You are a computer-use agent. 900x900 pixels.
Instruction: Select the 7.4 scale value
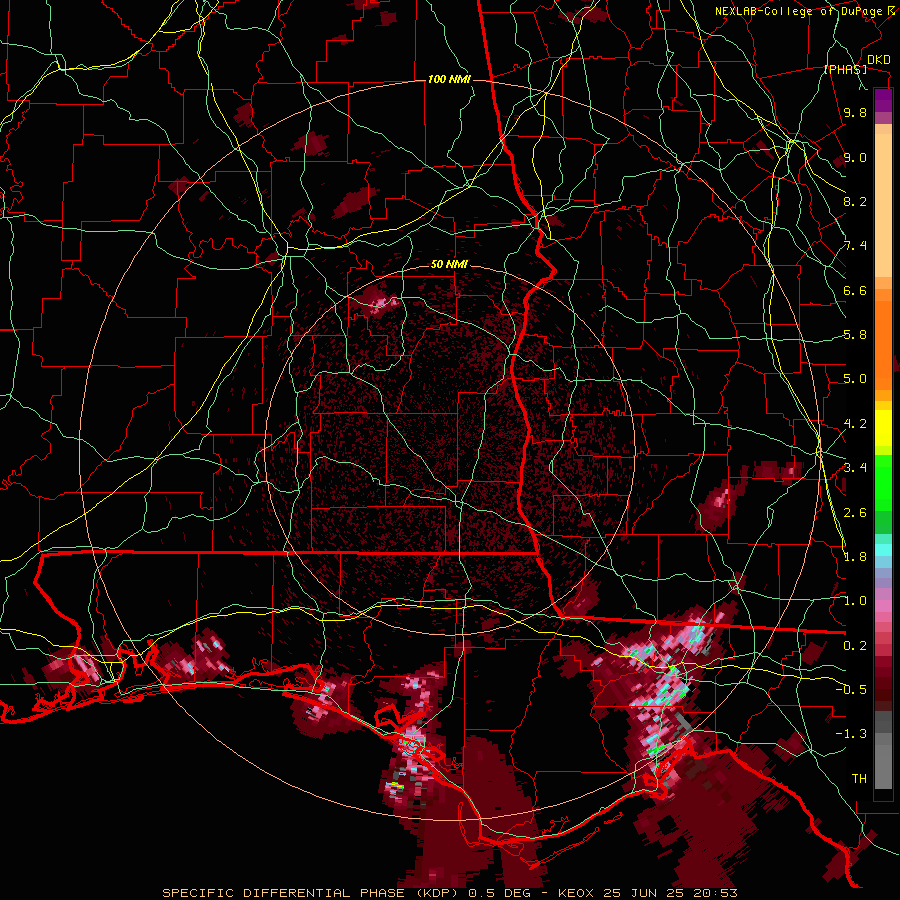855,246
